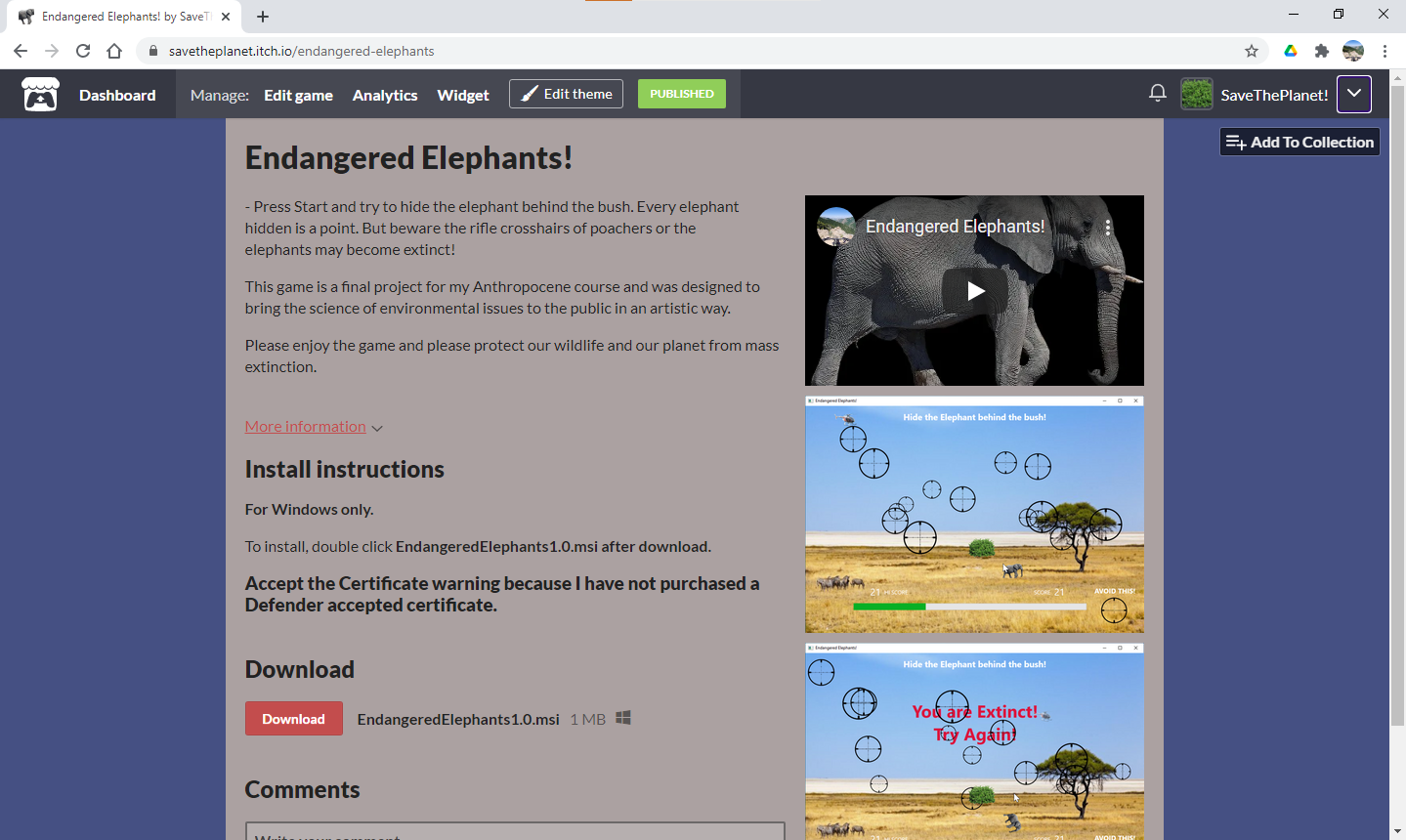Open the notifications bell
Image resolution: width=1406 pixels, height=840 pixels.
tap(1157, 94)
